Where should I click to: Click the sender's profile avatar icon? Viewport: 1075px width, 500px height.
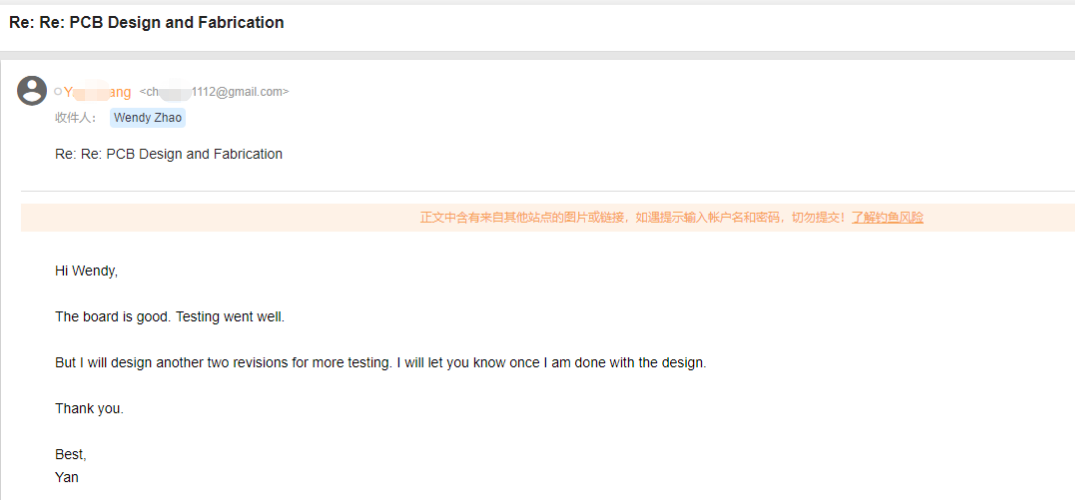pos(32,91)
